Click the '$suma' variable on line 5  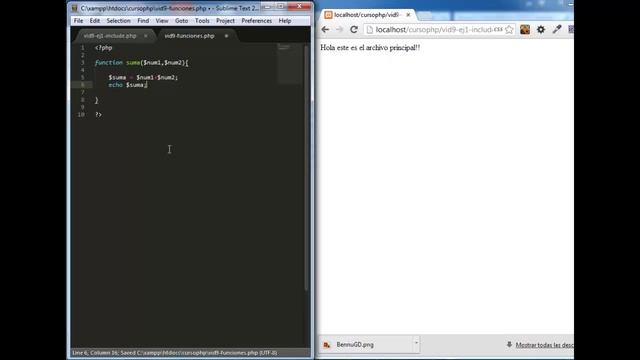(117, 78)
